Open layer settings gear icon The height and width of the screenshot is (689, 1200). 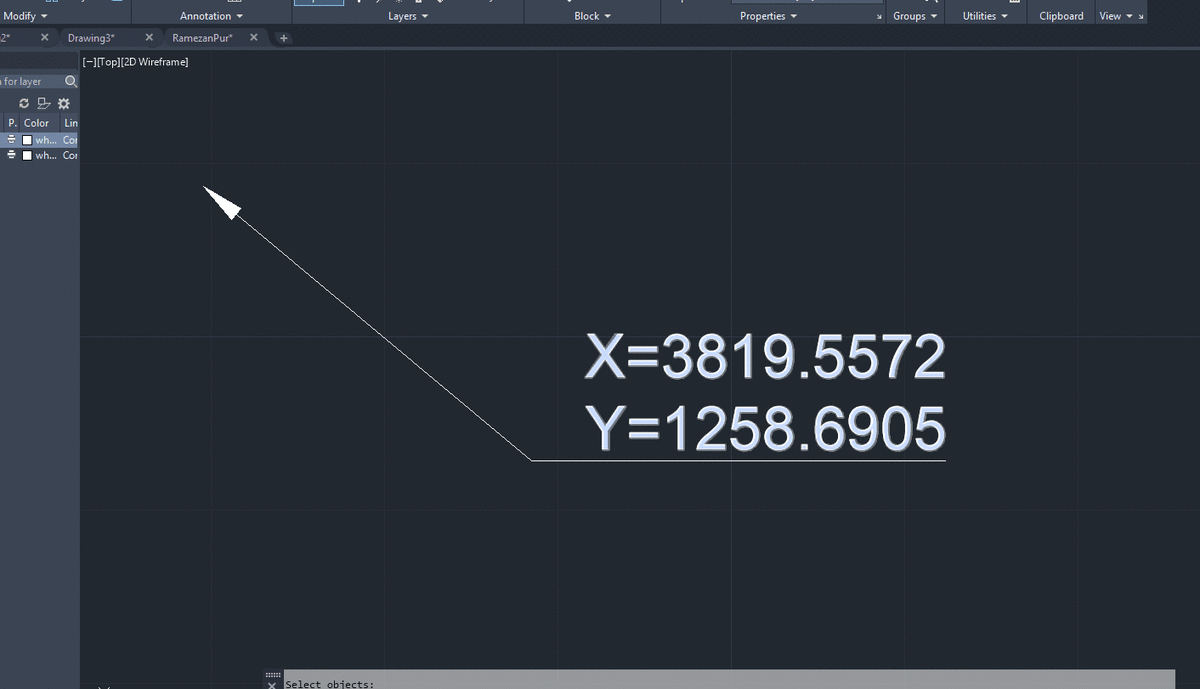coord(64,103)
